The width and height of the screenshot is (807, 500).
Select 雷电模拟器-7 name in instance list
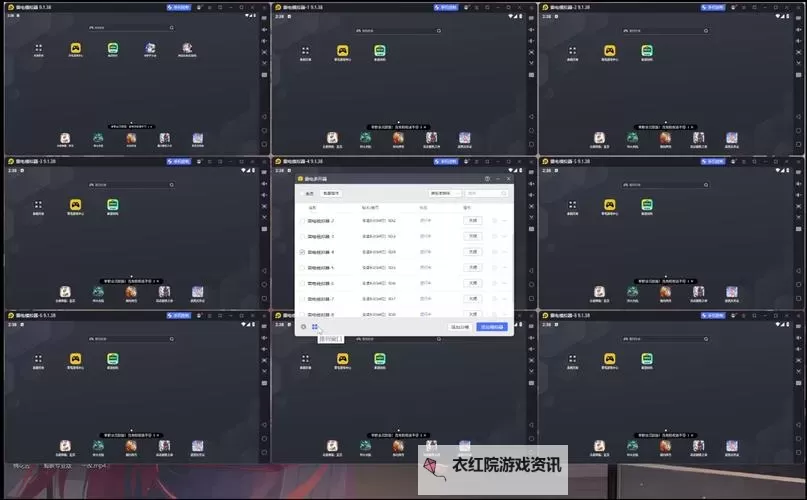click(x=321, y=299)
